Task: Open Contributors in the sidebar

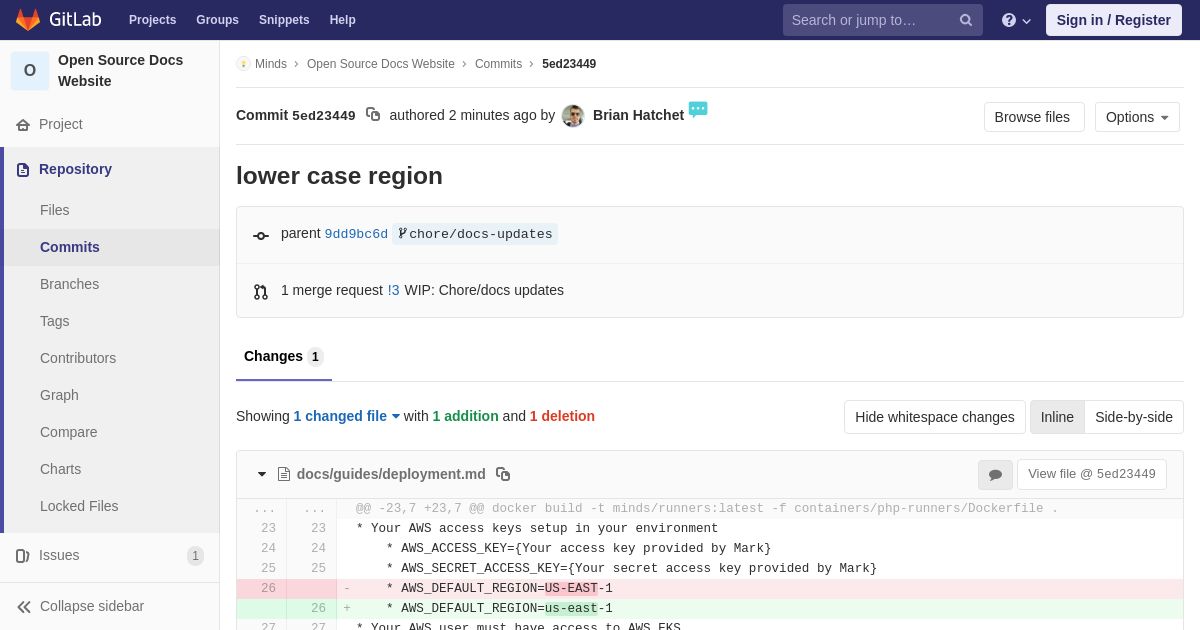Action: (x=78, y=358)
